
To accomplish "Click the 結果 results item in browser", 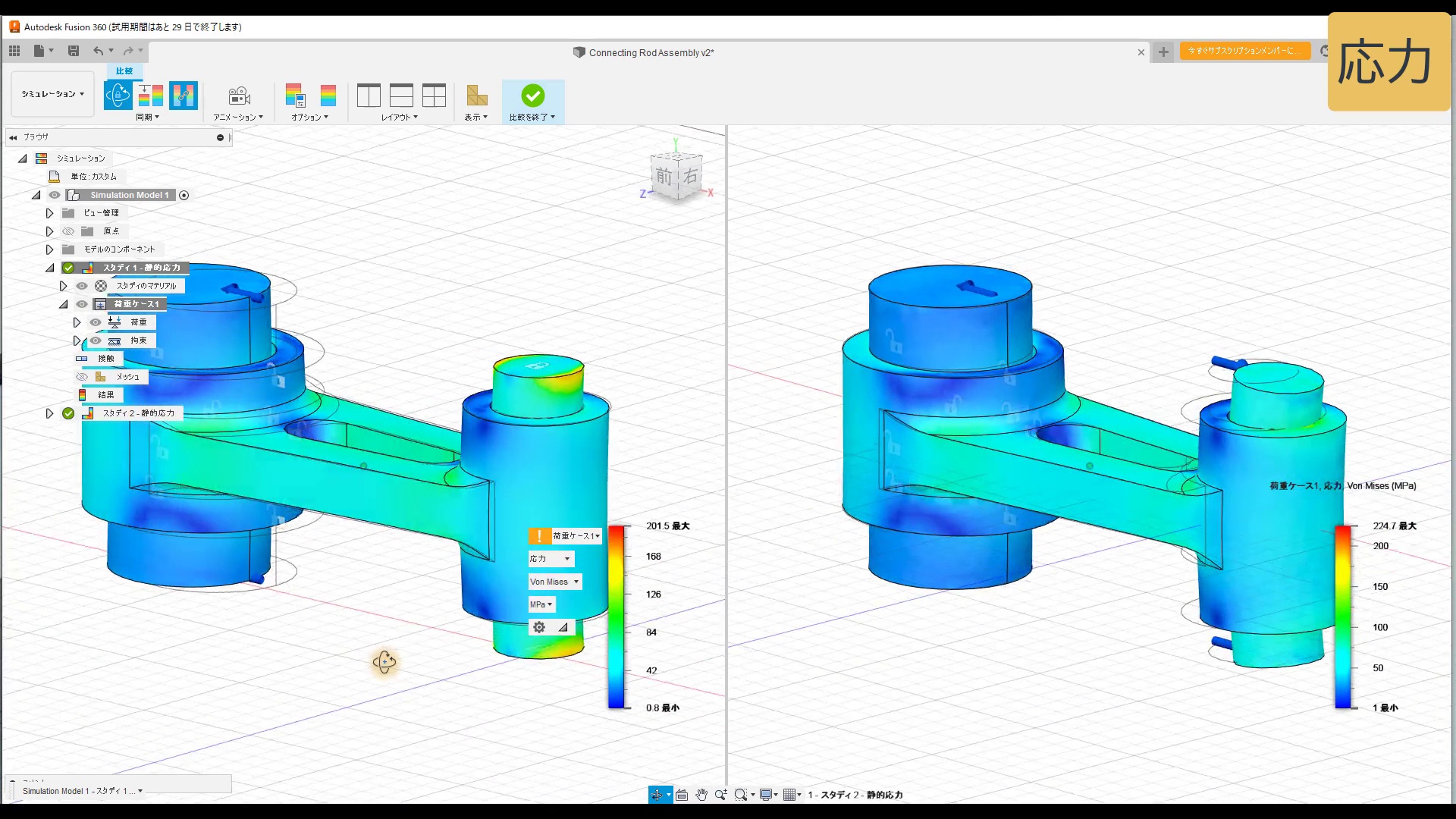I will (x=105, y=395).
